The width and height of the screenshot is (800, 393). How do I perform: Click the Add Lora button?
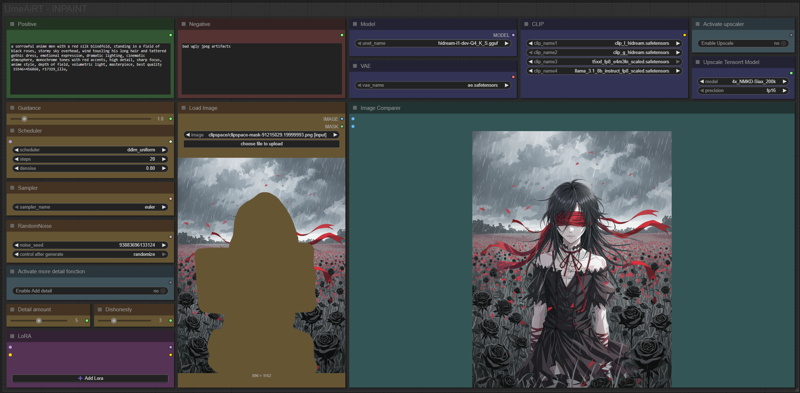click(x=90, y=379)
